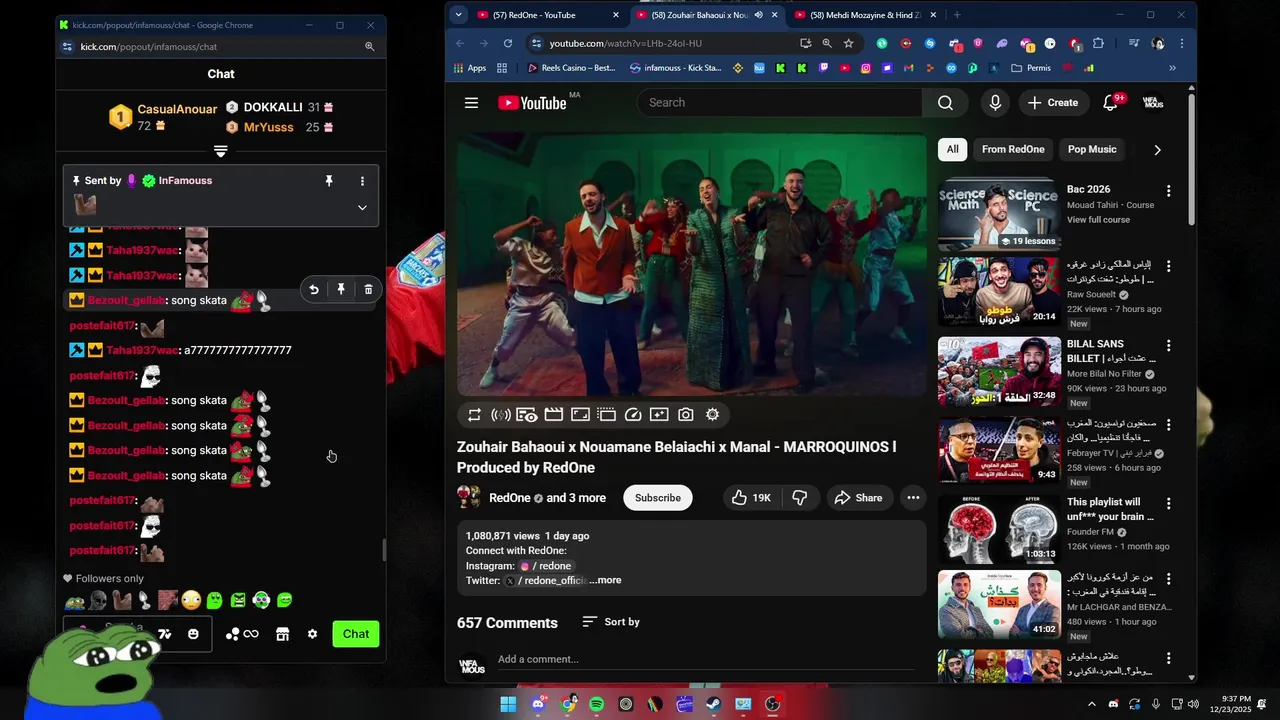This screenshot has height=720, width=1280.
Task: Open YouTube notifications bell
Action: click(x=1110, y=103)
